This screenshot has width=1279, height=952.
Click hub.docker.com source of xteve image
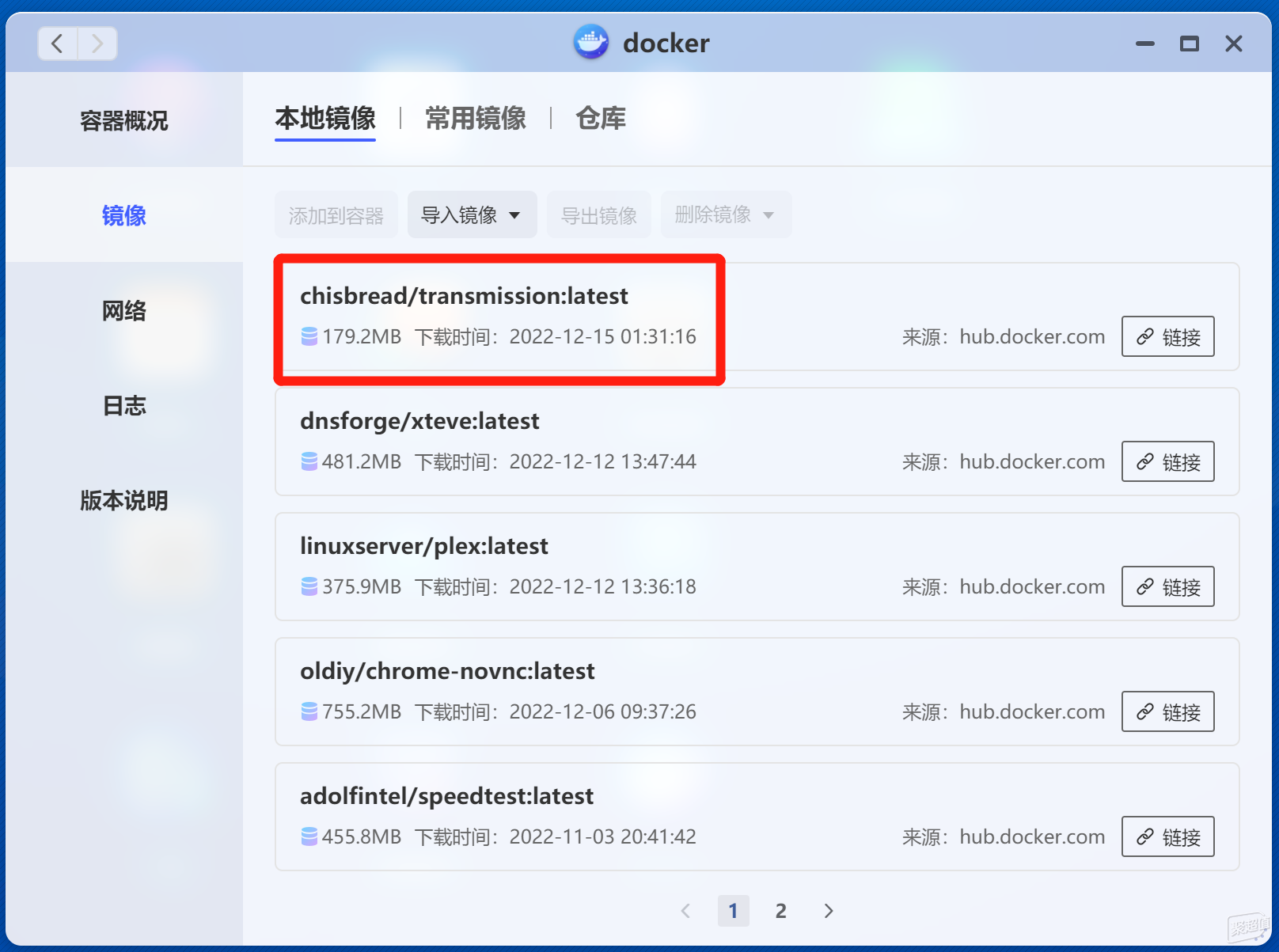[x=1032, y=461]
